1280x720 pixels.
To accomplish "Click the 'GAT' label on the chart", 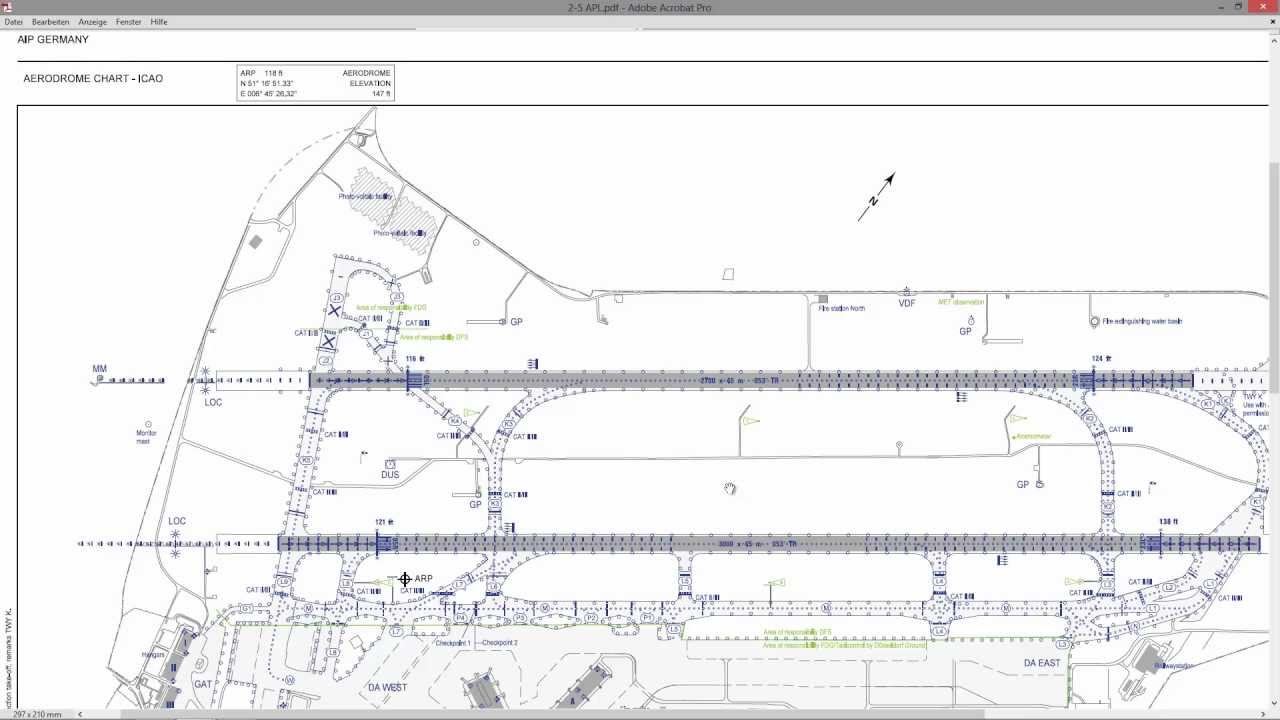I will pos(203,685).
